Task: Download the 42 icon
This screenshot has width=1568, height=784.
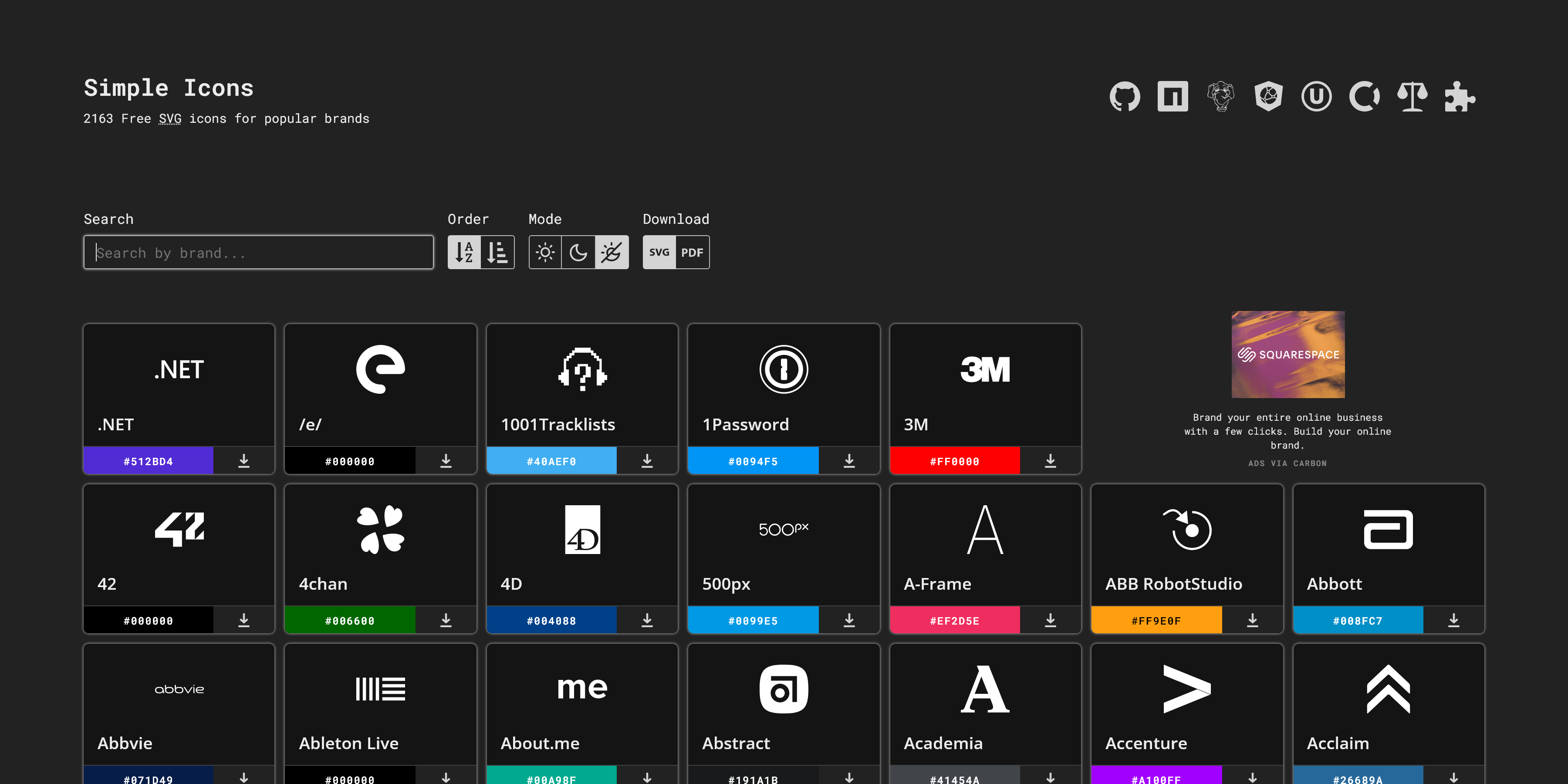Action: 244,620
